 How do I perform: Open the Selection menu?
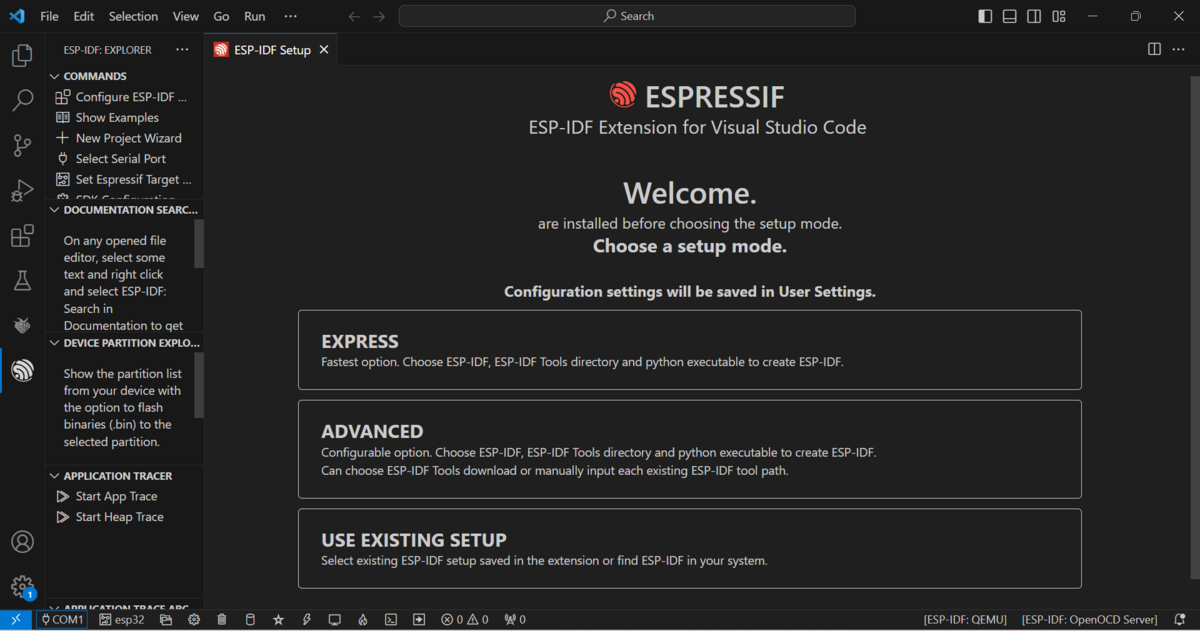(133, 16)
